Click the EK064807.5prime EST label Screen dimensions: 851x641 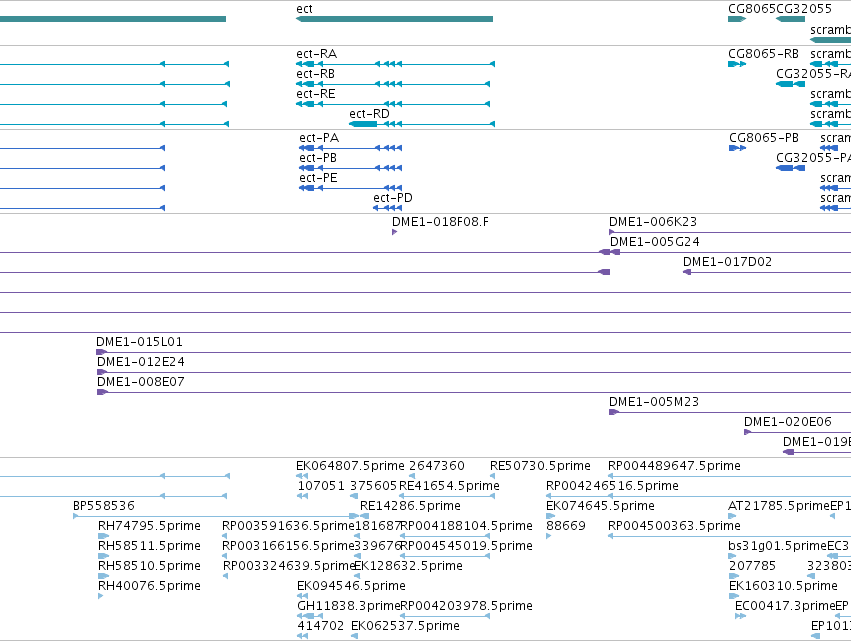click(x=350, y=466)
